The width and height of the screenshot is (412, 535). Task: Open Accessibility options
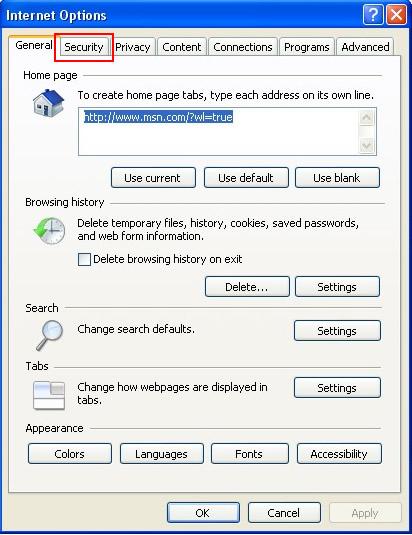click(x=339, y=453)
